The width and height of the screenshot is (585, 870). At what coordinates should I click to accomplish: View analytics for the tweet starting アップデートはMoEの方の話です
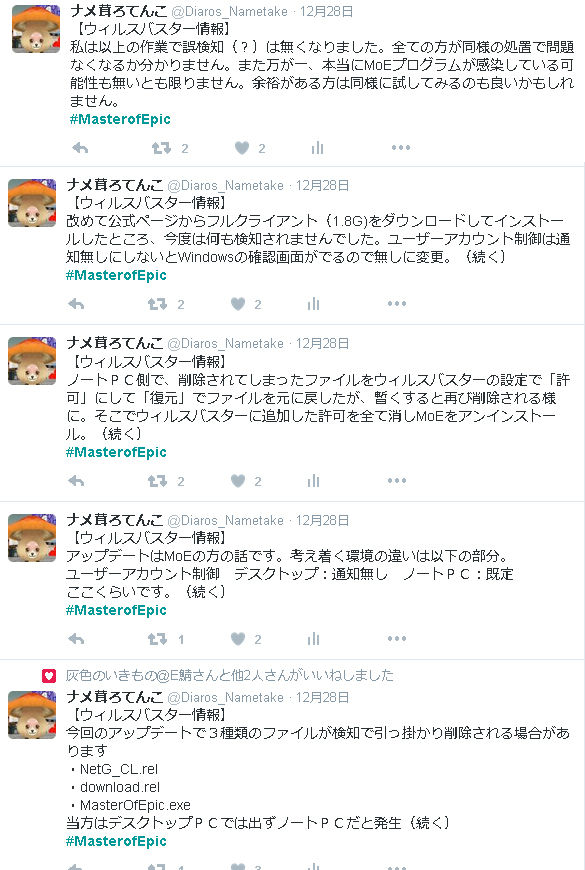[314, 639]
